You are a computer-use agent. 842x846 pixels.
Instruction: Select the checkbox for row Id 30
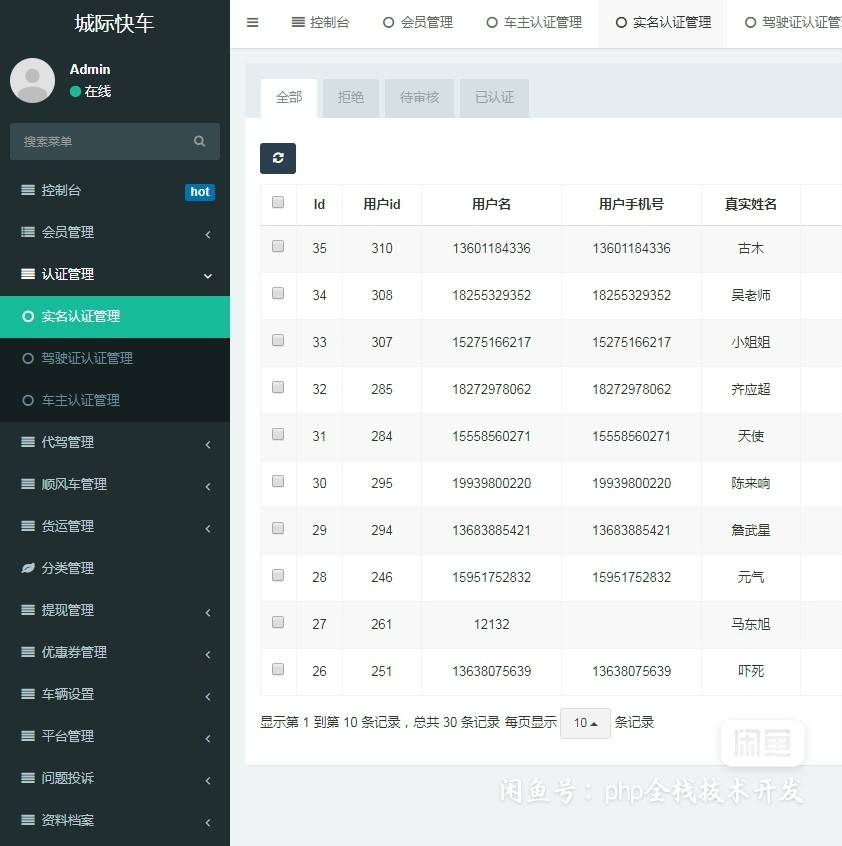pos(278,481)
